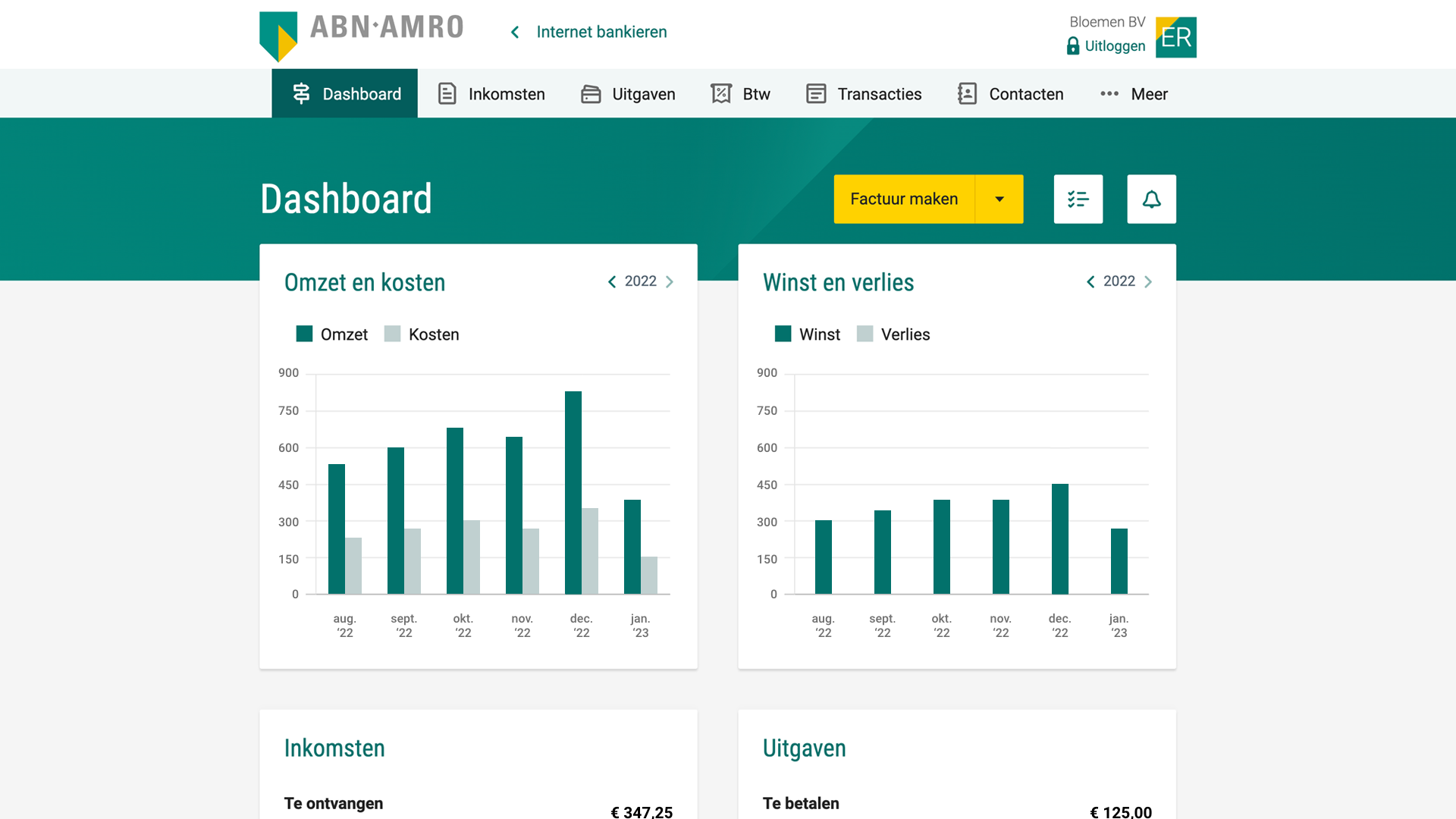
Task: Click the jan. '23 Omzet bar
Action: [x=632, y=547]
